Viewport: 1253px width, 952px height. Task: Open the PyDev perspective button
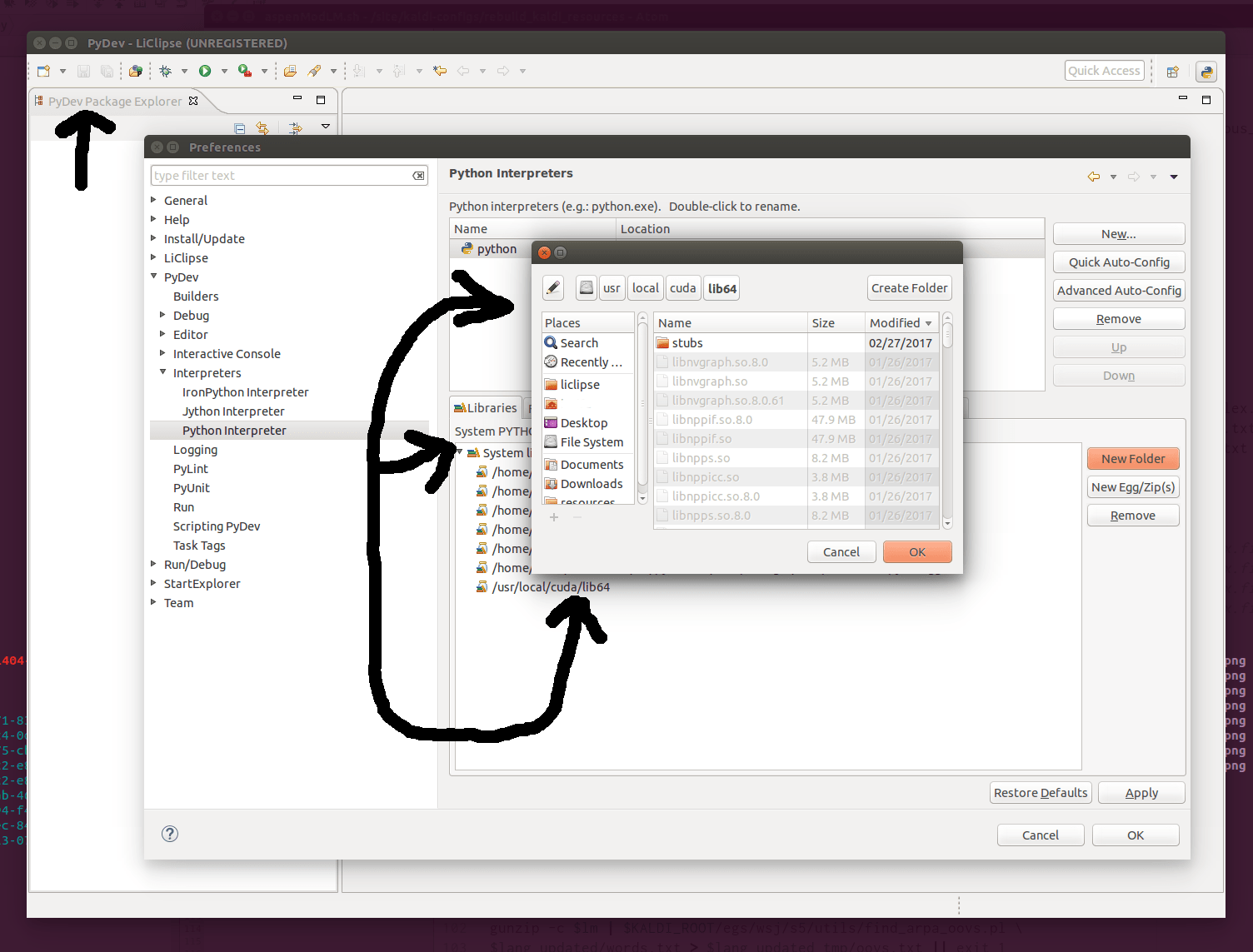click(x=1206, y=72)
